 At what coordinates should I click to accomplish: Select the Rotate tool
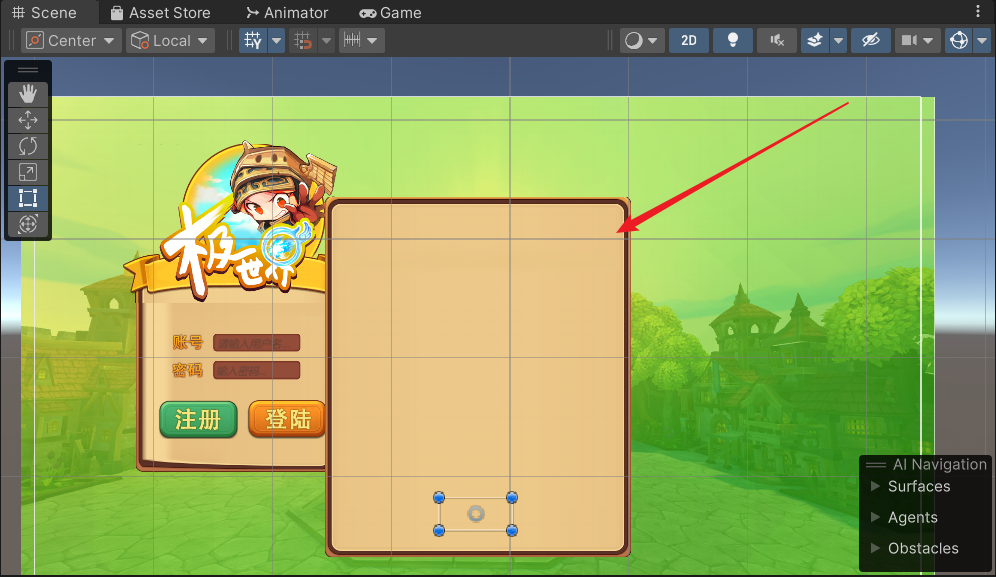tap(28, 146)
